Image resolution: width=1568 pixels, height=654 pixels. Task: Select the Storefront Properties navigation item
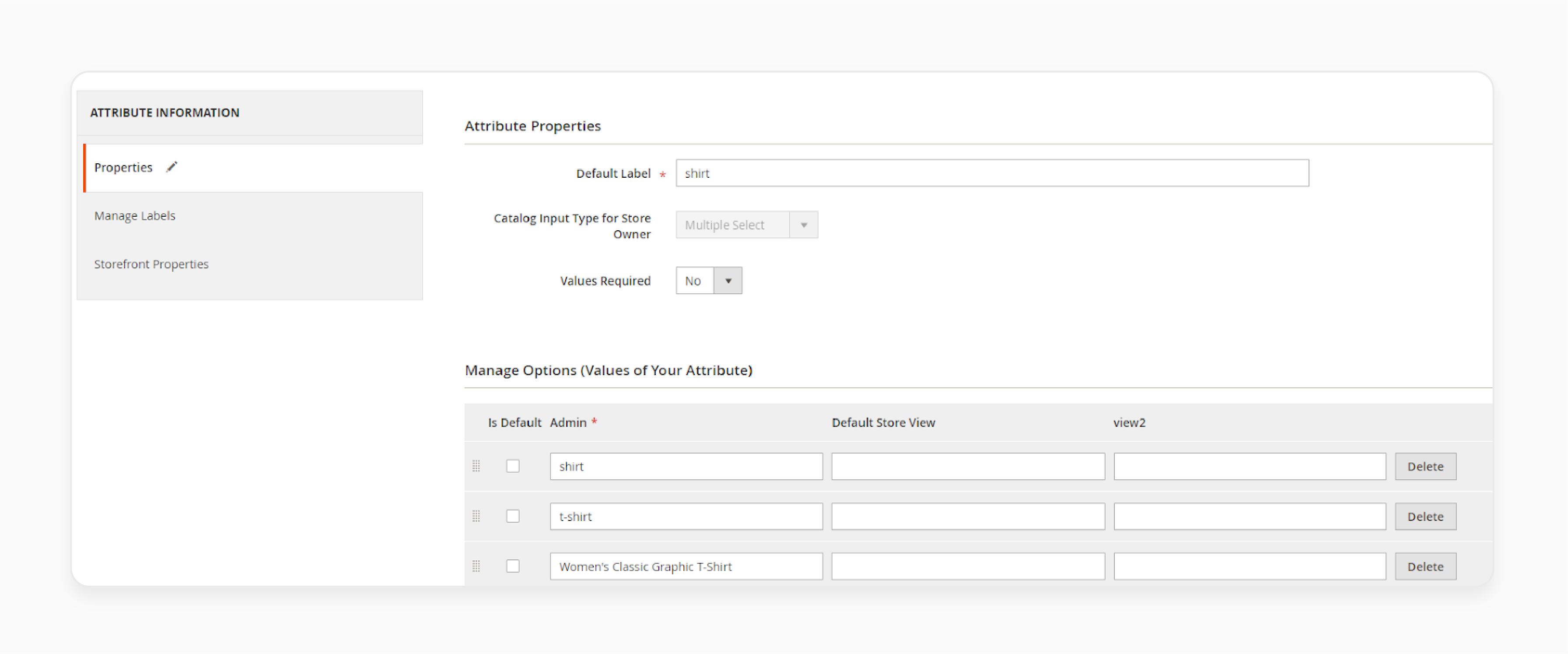[x=152, y=263]
